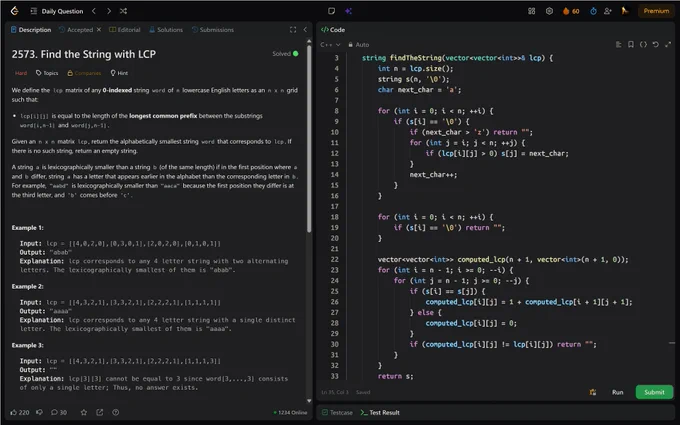The height and width of the screenshot is (425, 680).
Task: Click the Hard difficulty tag
Action: click(x=21, y=73)
